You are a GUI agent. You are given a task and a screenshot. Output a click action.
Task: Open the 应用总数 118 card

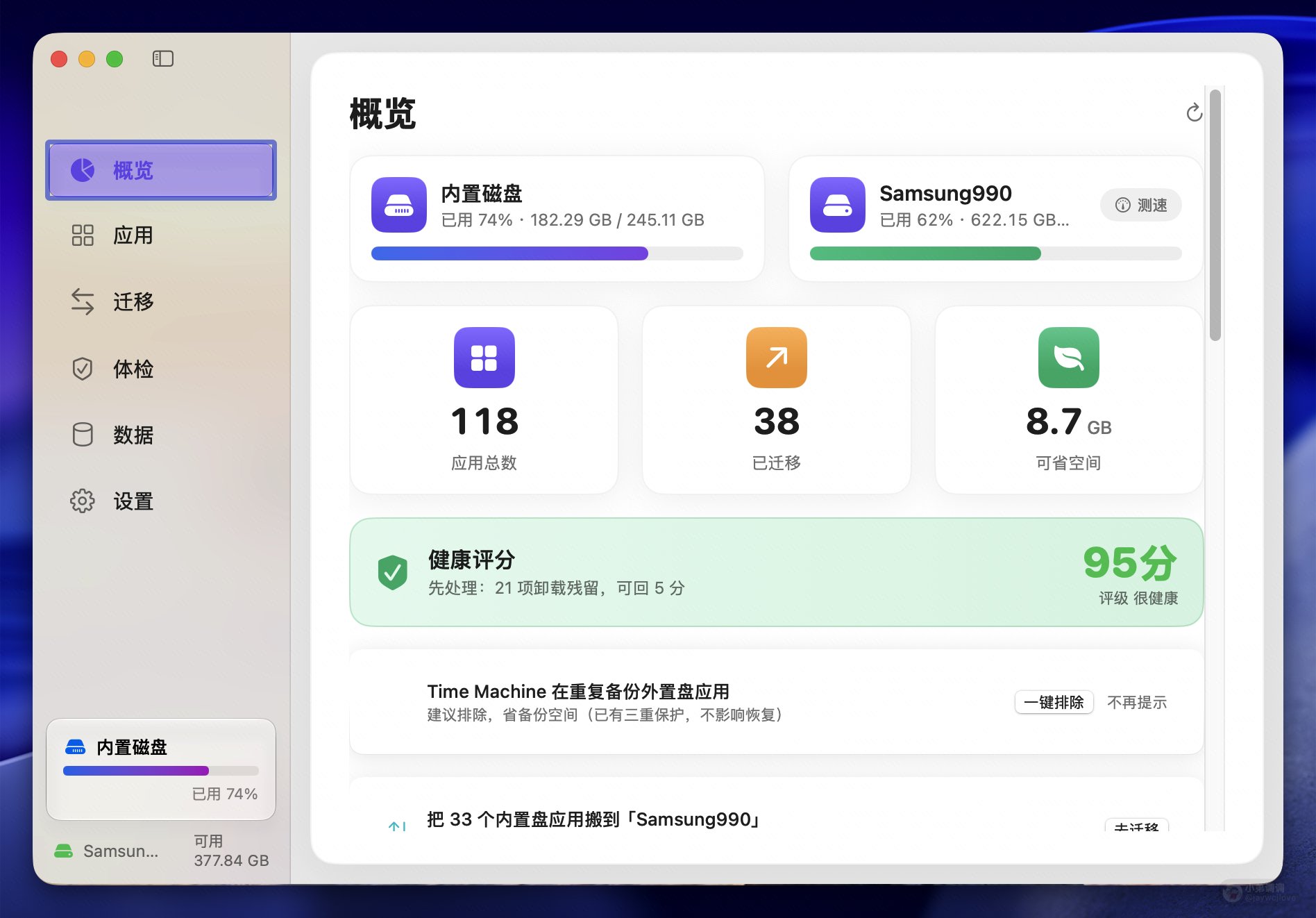coord(484,401)
